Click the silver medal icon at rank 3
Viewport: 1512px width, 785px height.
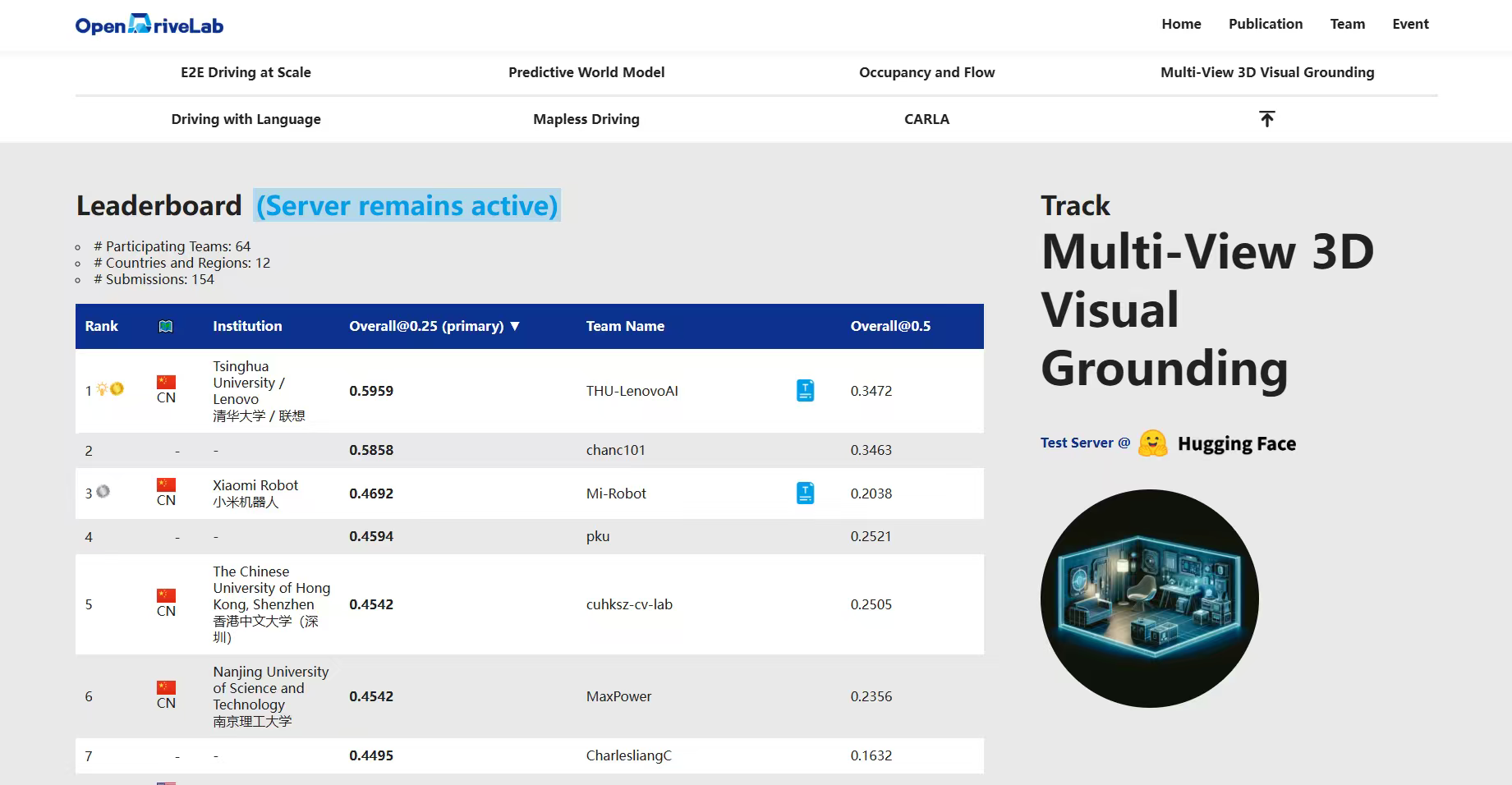pos(103,491)
